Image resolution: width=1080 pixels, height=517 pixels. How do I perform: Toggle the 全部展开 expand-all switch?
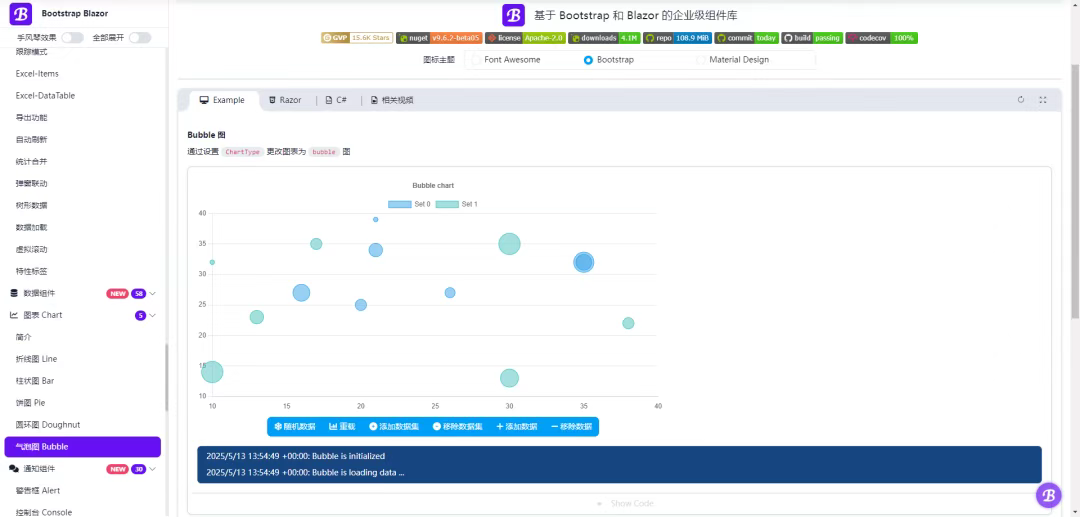(140, 38)
